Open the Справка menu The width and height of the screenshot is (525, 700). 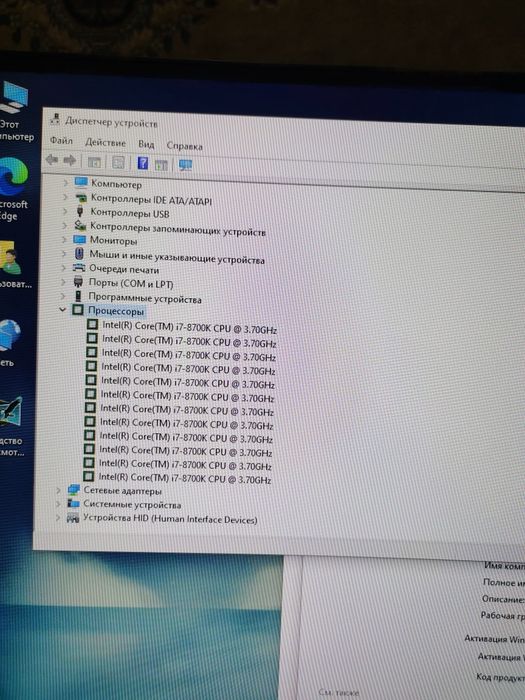[184, 146]
